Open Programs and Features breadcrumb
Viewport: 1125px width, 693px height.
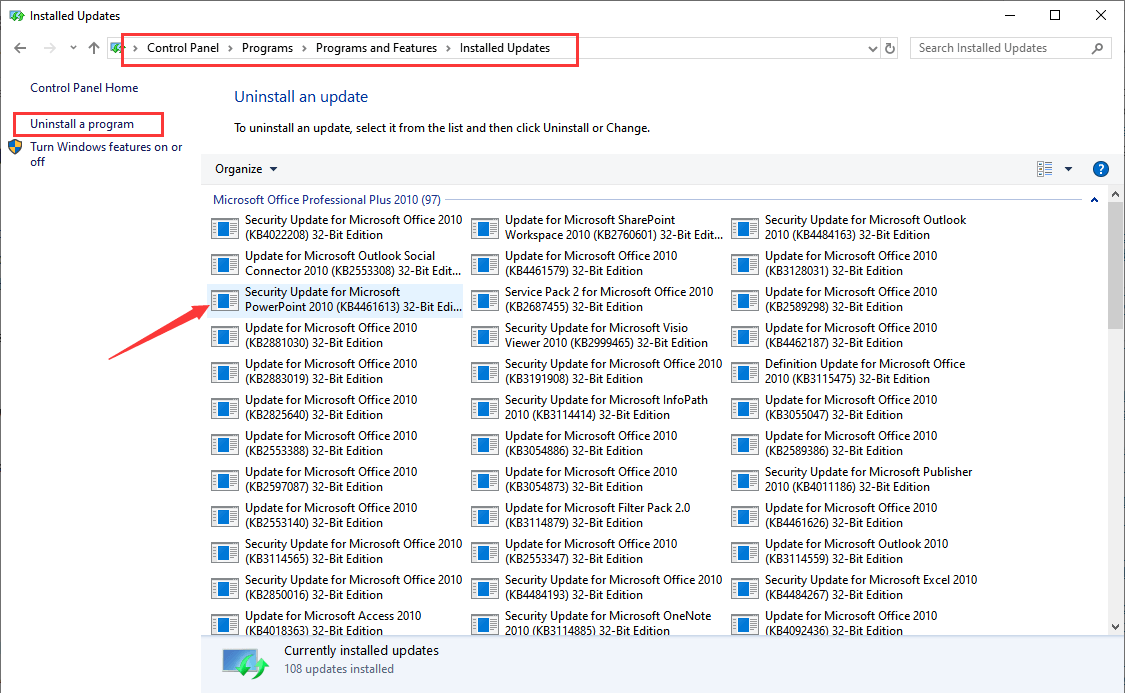(x=376, y=48)
